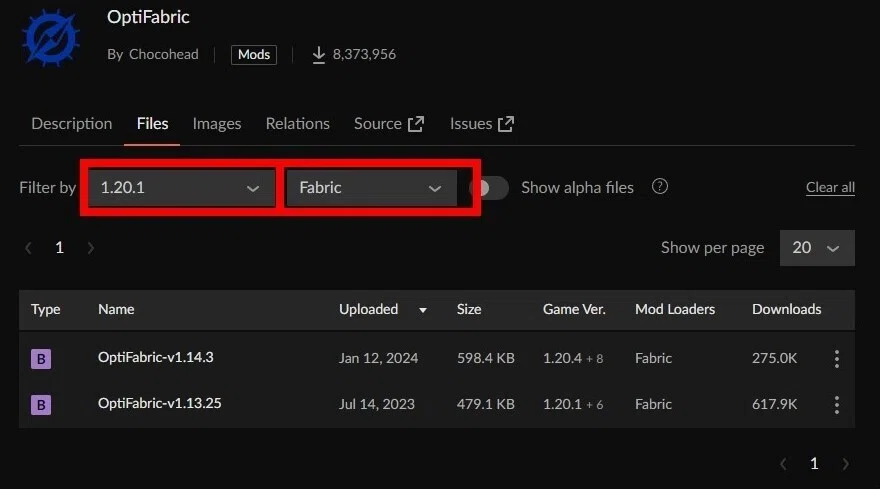The image size is (880, 489).
Task: Open the Images tab
Action: pos(217,124)
